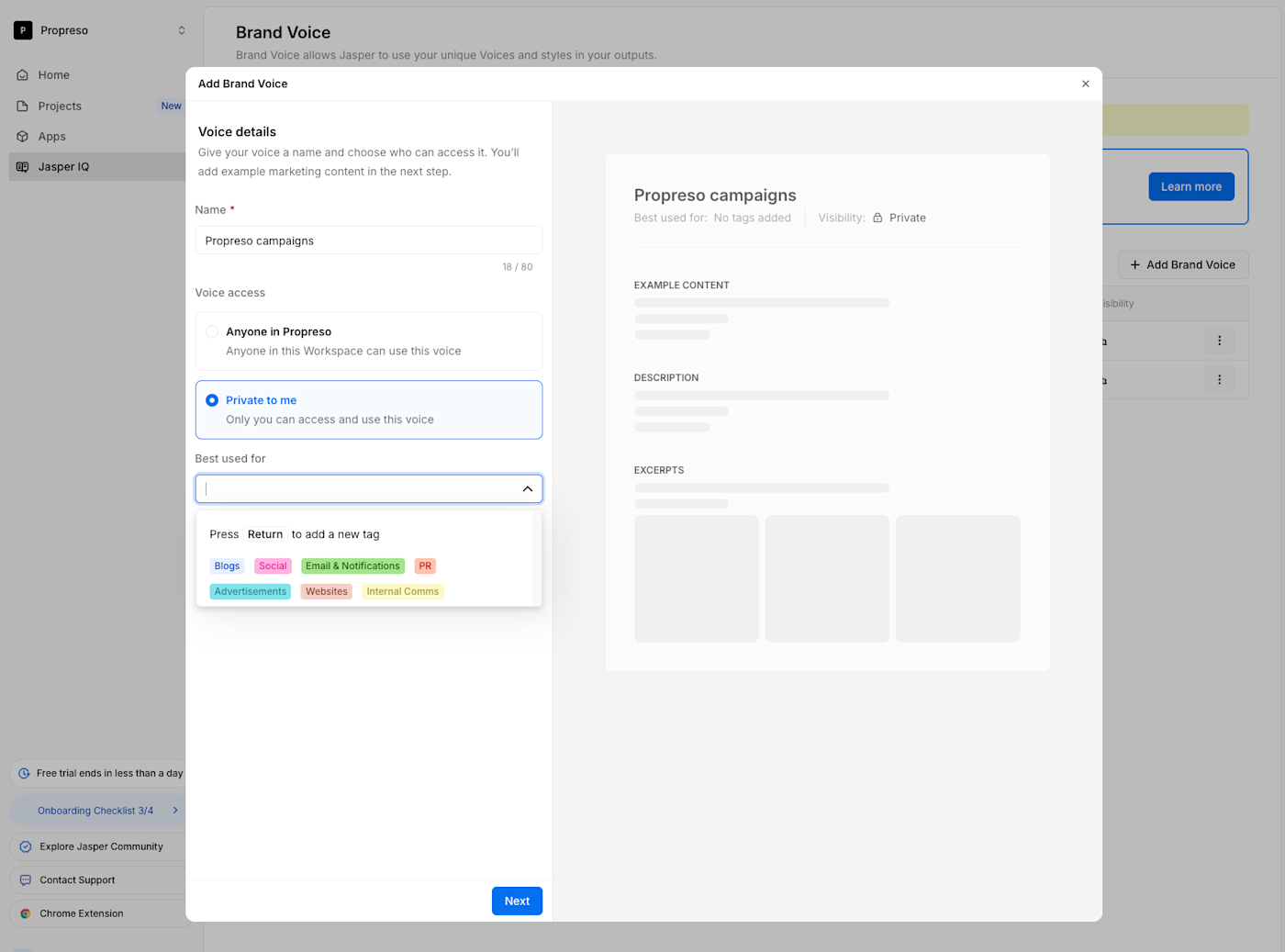Screen dimensions: 1285x952
Task: Open Contact Support
Action: 99,879
